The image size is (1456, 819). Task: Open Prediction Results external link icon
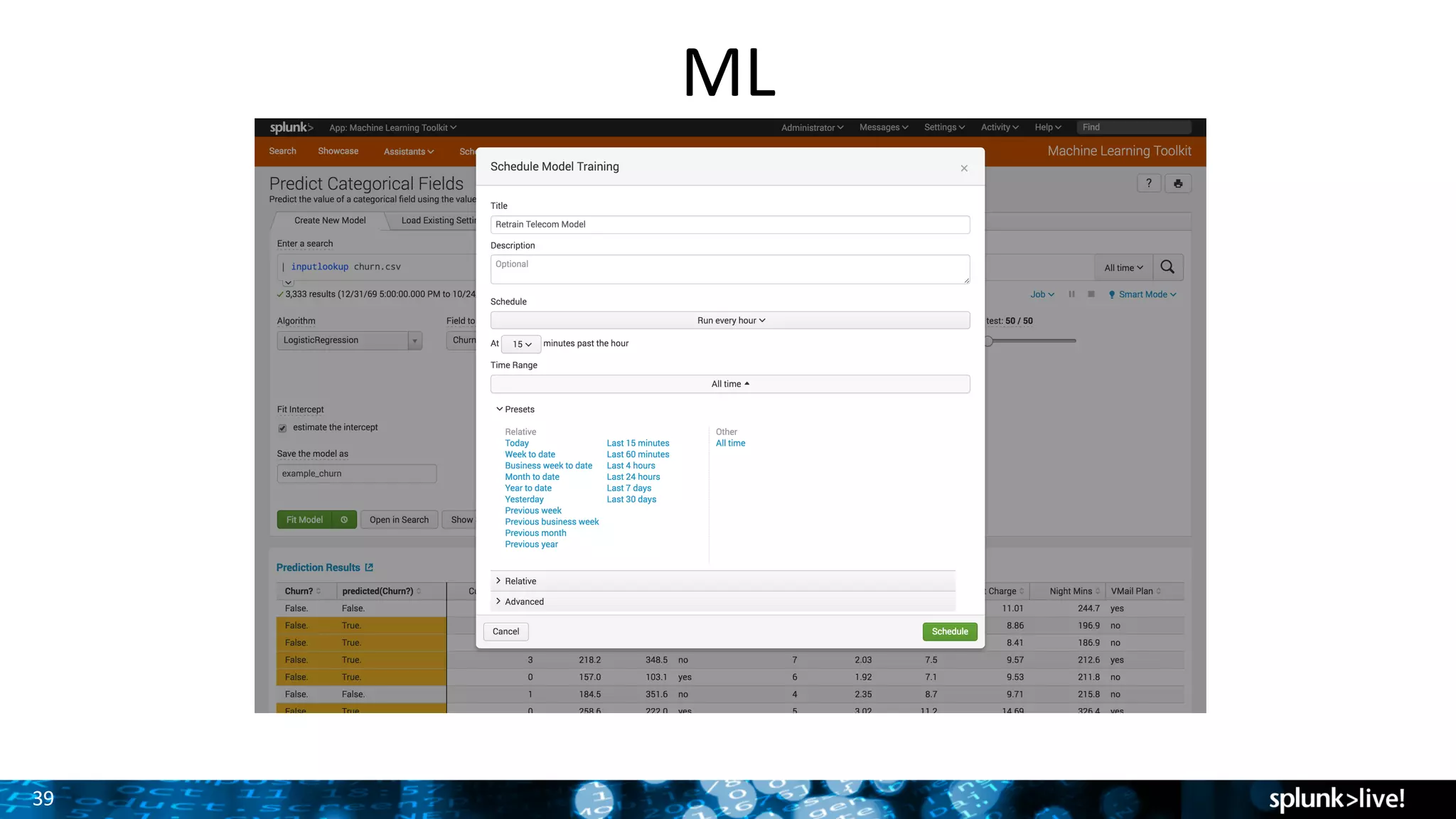coord(369,567)
